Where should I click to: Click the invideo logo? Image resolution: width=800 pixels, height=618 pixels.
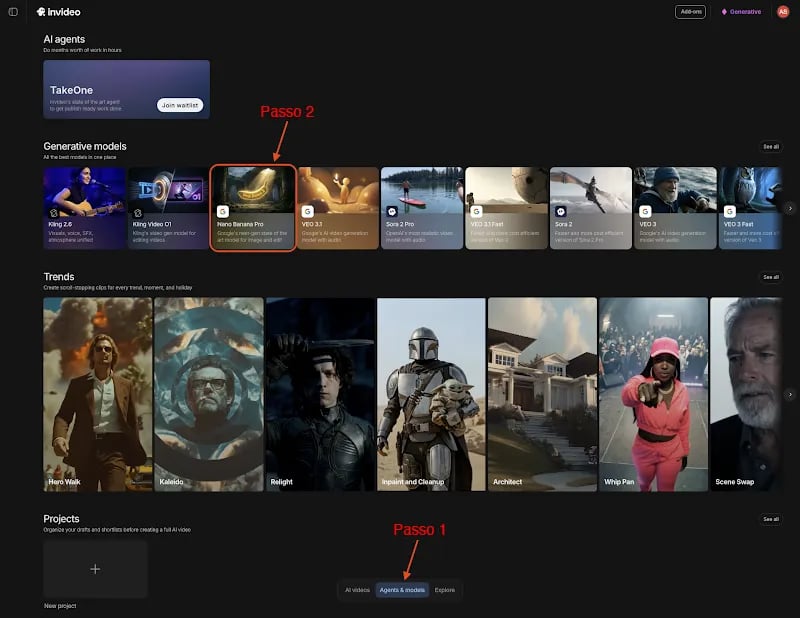point(59,12)
